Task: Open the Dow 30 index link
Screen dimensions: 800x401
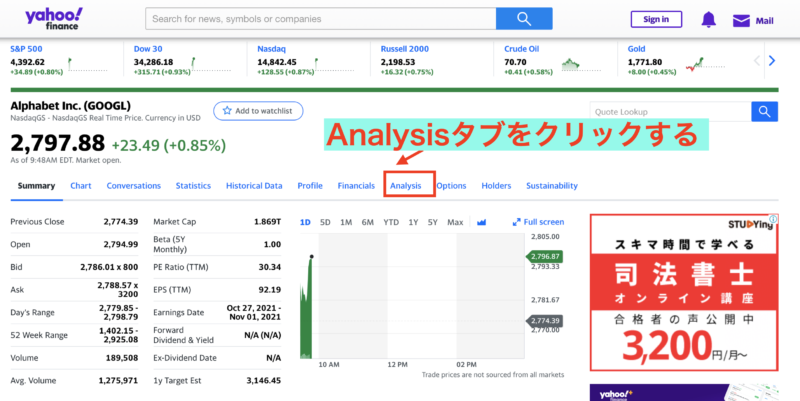Action: 148,49
